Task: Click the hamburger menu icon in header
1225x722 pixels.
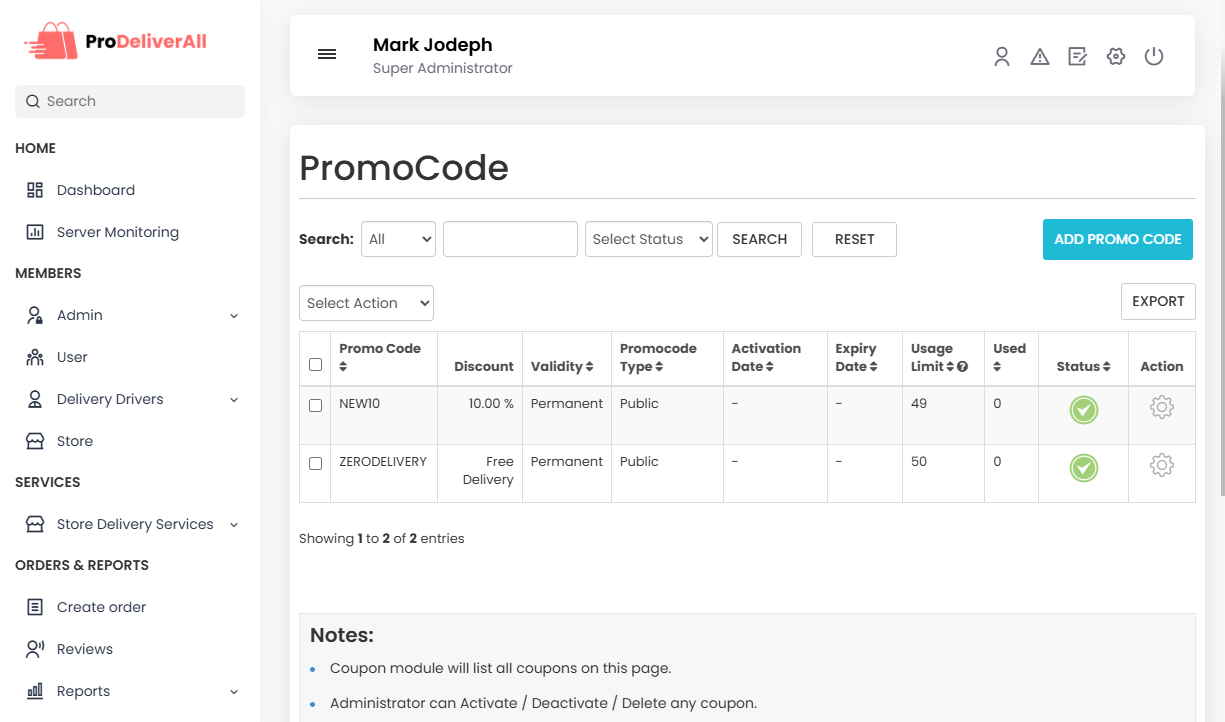Action: point(327,55)
